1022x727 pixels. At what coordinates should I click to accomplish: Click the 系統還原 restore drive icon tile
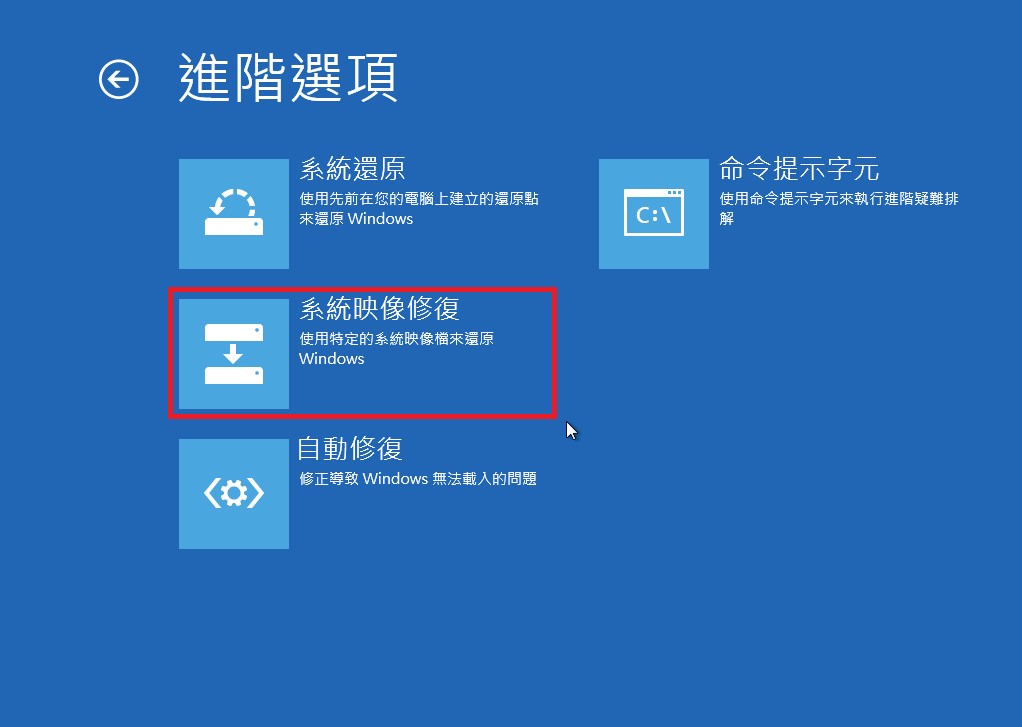[x=234, y=214]
